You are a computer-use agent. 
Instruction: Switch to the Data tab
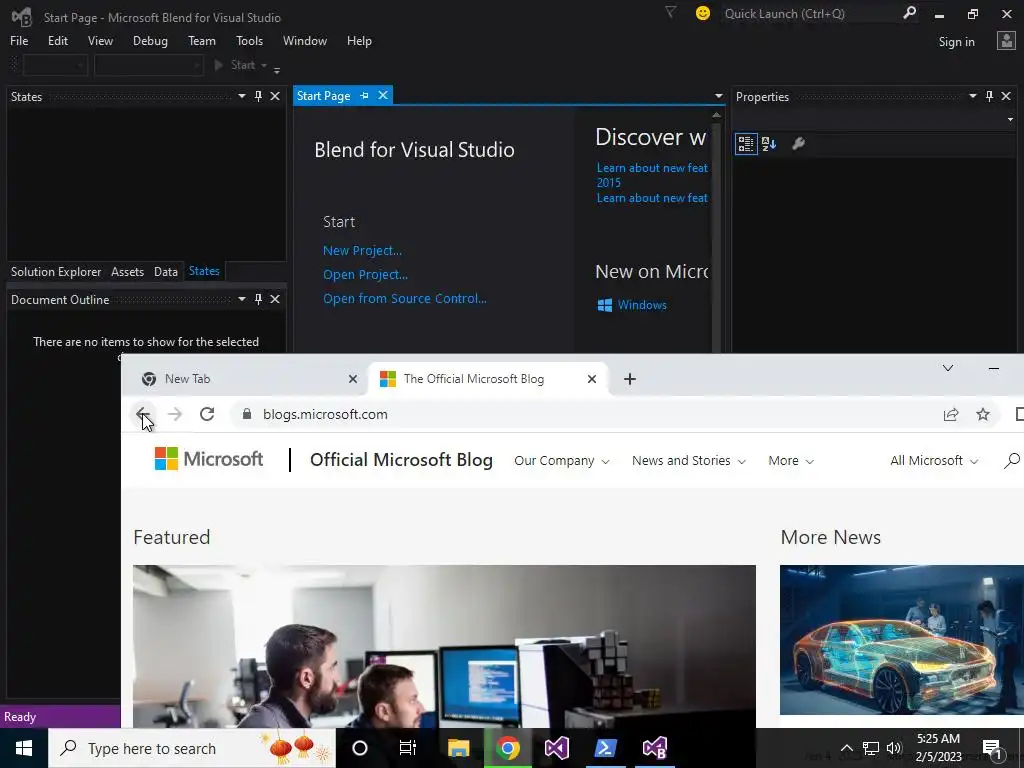(166, 272)
